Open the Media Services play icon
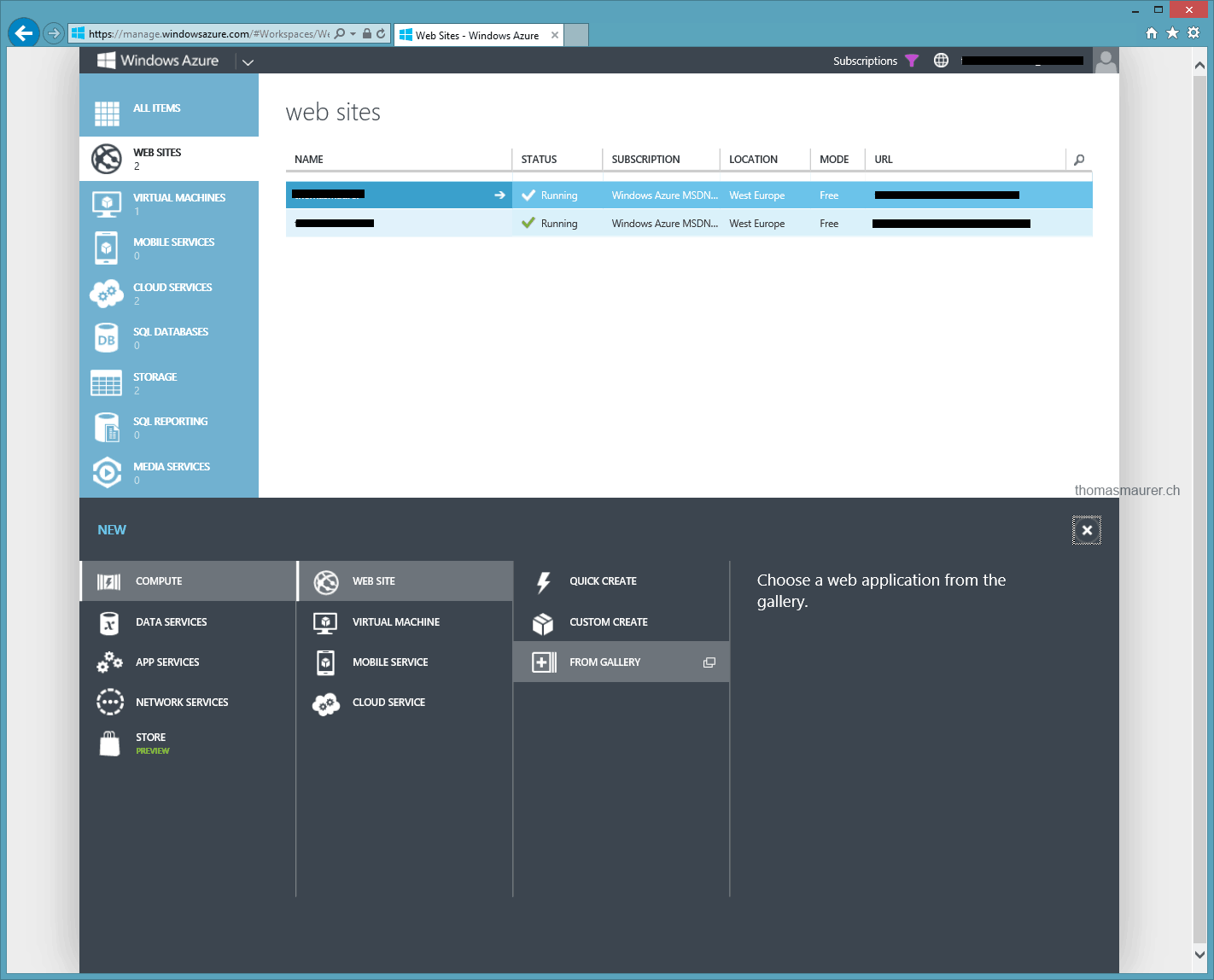This screenshot has height=980, width=1214. pos(107,472)
